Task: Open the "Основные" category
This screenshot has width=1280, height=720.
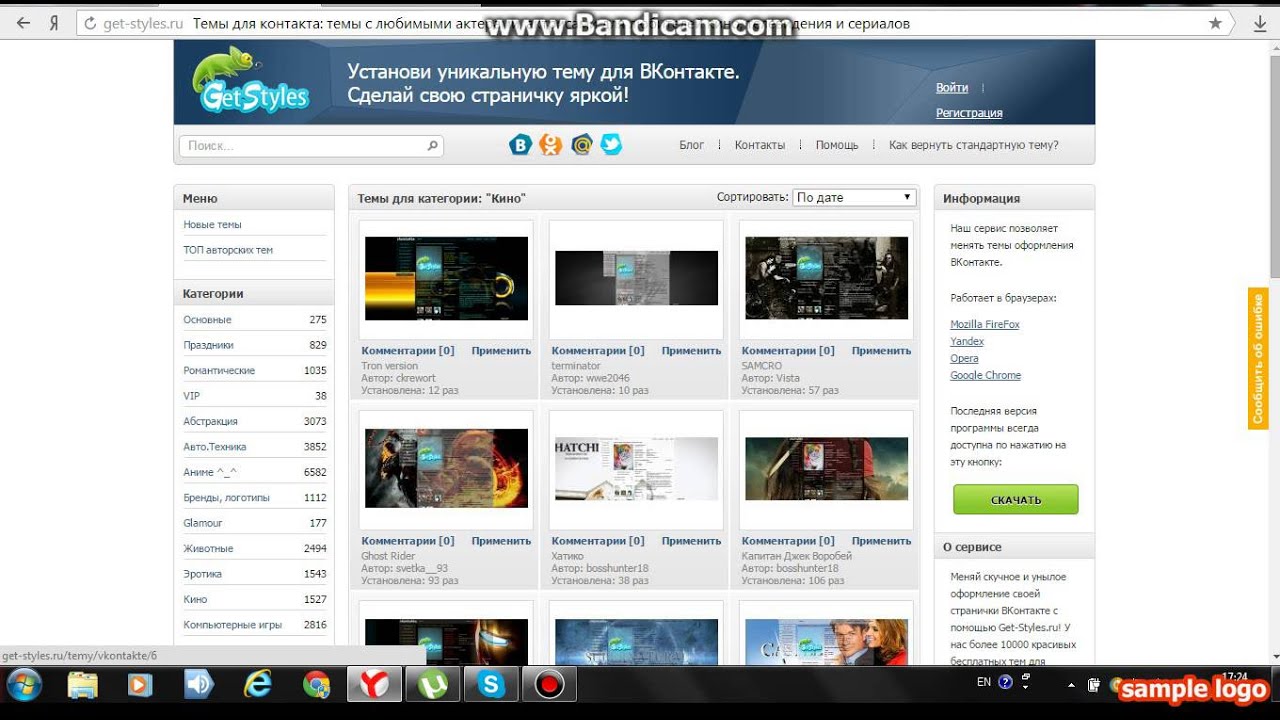Action: tap(207, 320)
